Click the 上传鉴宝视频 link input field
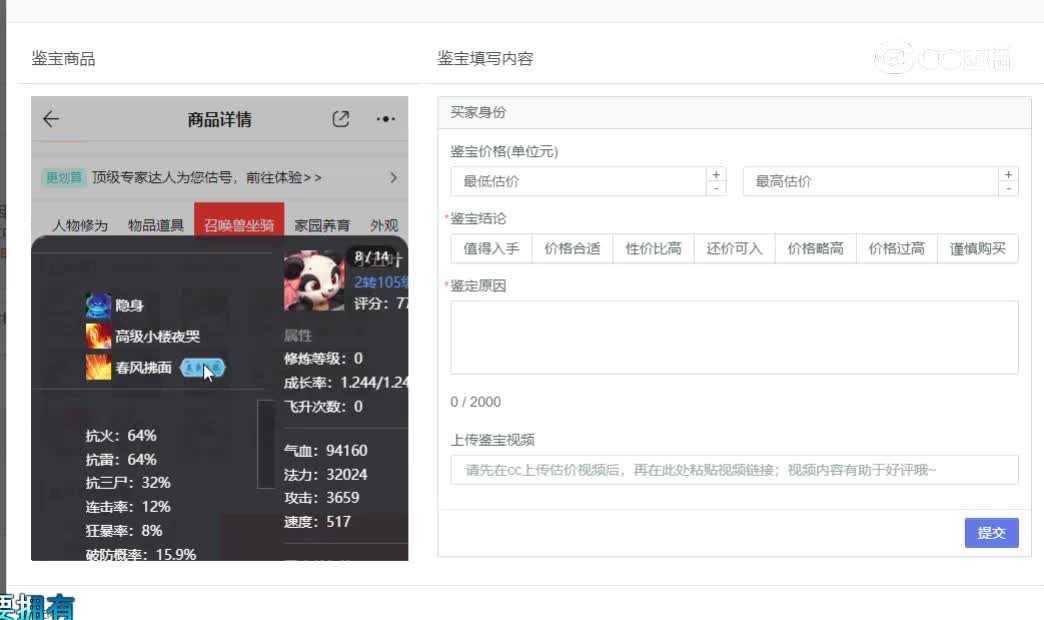This screenshot has width=1044, height=620. coord(735,470)
